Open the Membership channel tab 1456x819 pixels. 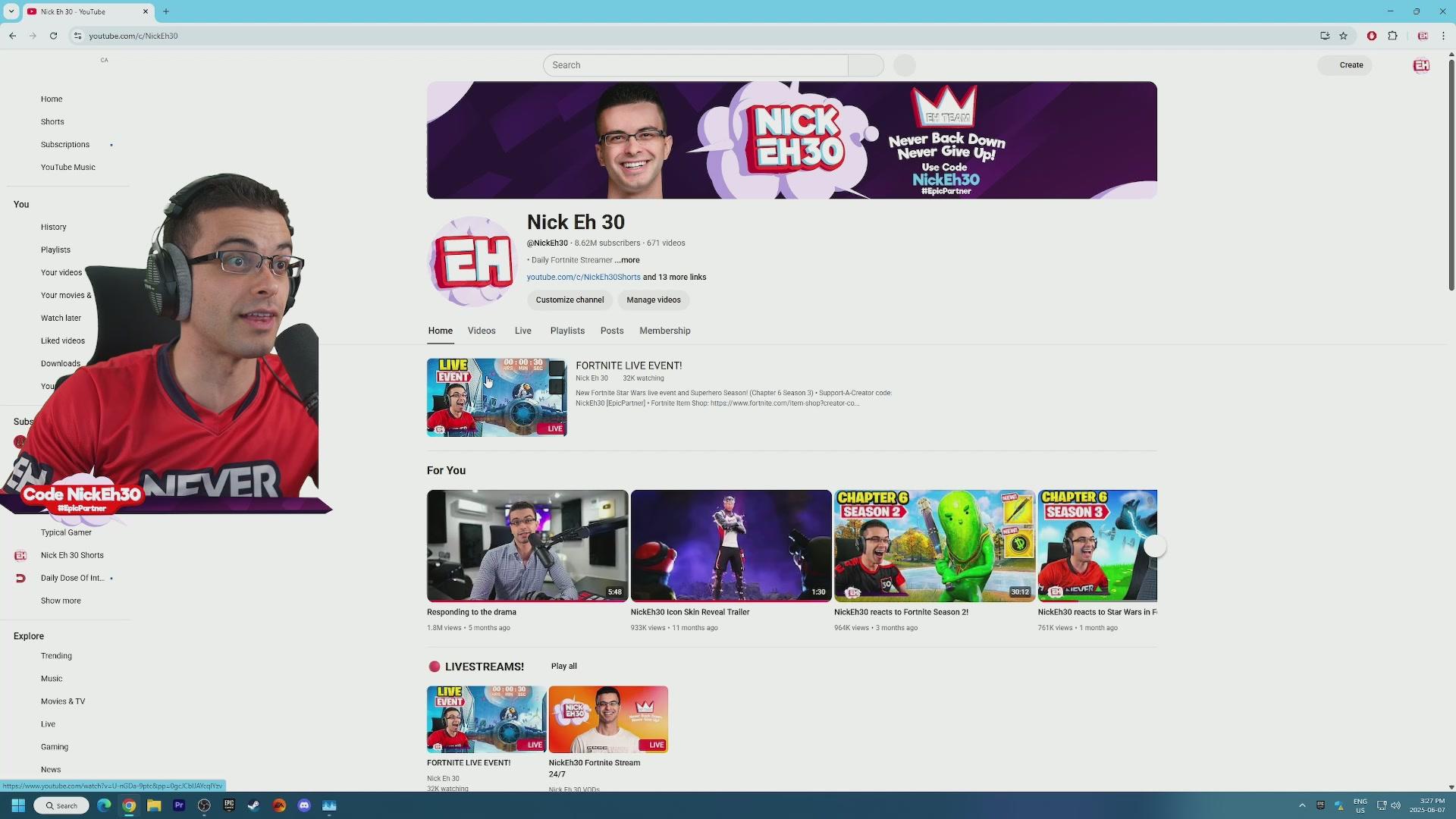665,331
